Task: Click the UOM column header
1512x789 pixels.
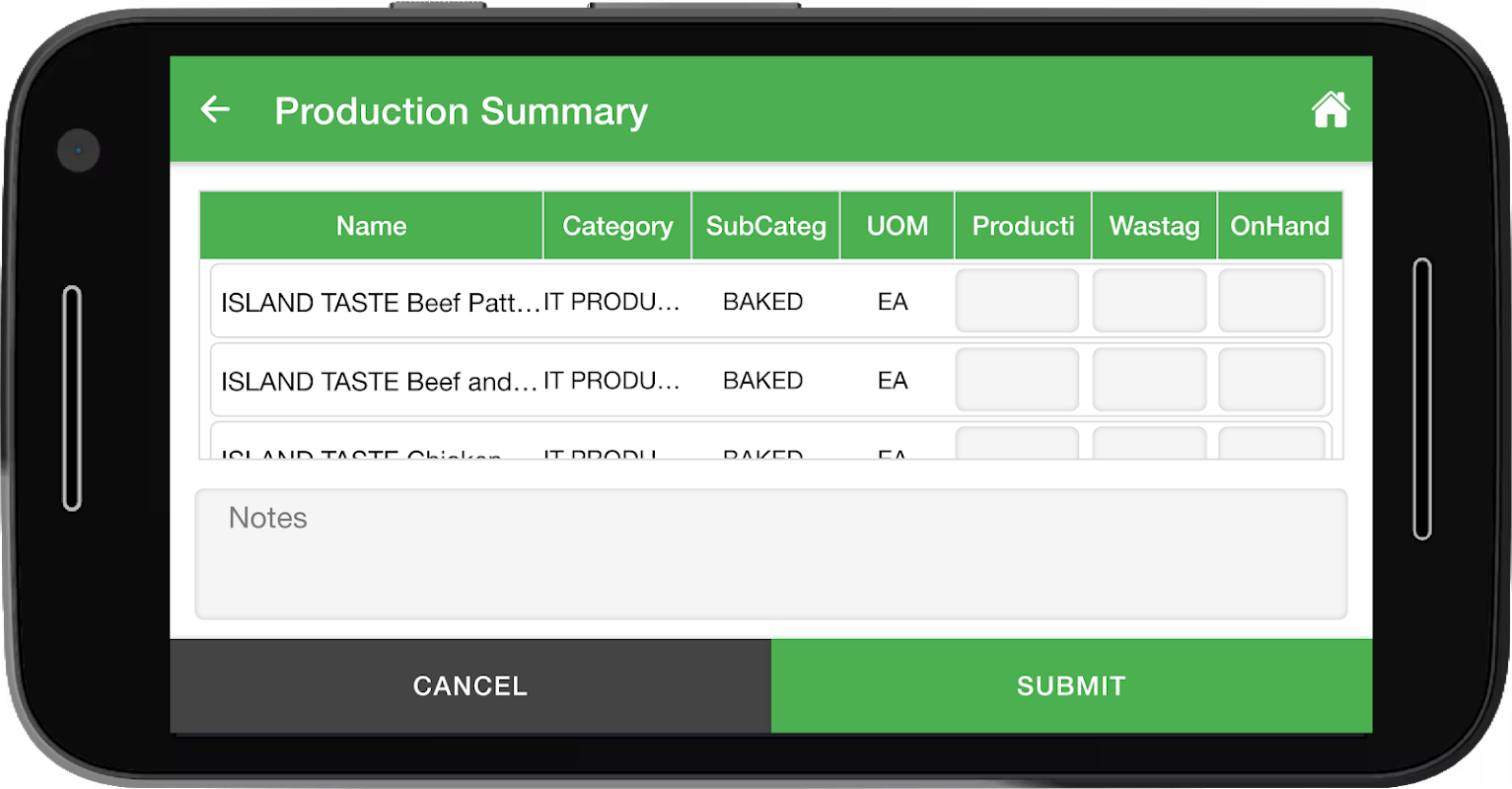Action: [x=897, y=226]
